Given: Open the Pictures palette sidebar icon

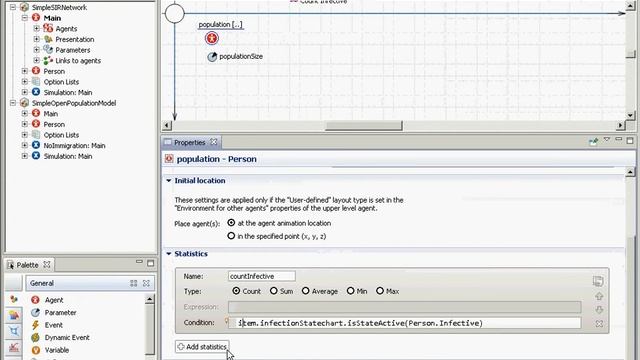Looking at the screenshot, I should (x=14, y=315).
